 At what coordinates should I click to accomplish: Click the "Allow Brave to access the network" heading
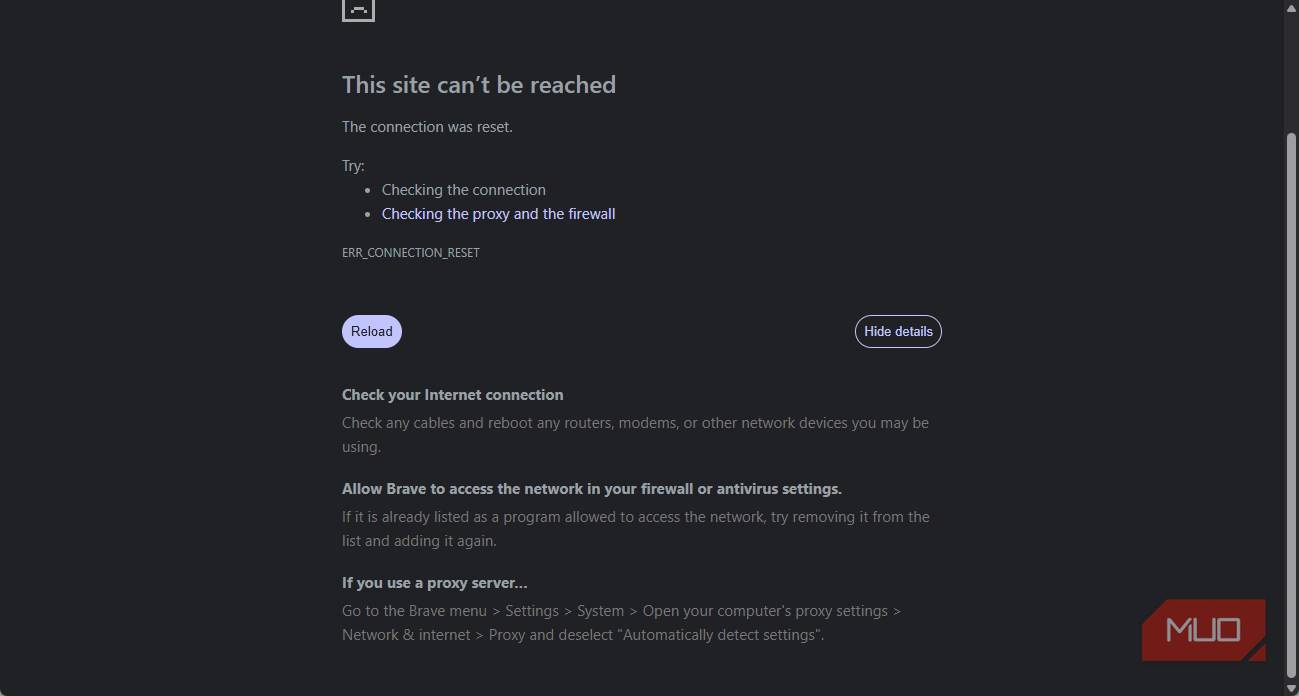coord(591,489)
